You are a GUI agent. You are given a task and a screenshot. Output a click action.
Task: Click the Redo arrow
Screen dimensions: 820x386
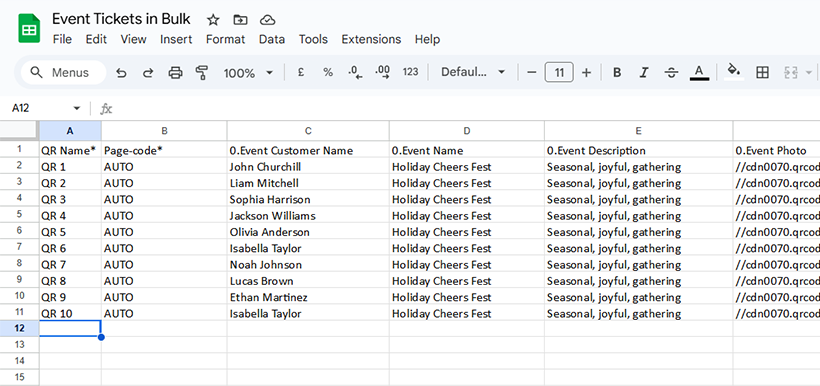click(148, 73)
